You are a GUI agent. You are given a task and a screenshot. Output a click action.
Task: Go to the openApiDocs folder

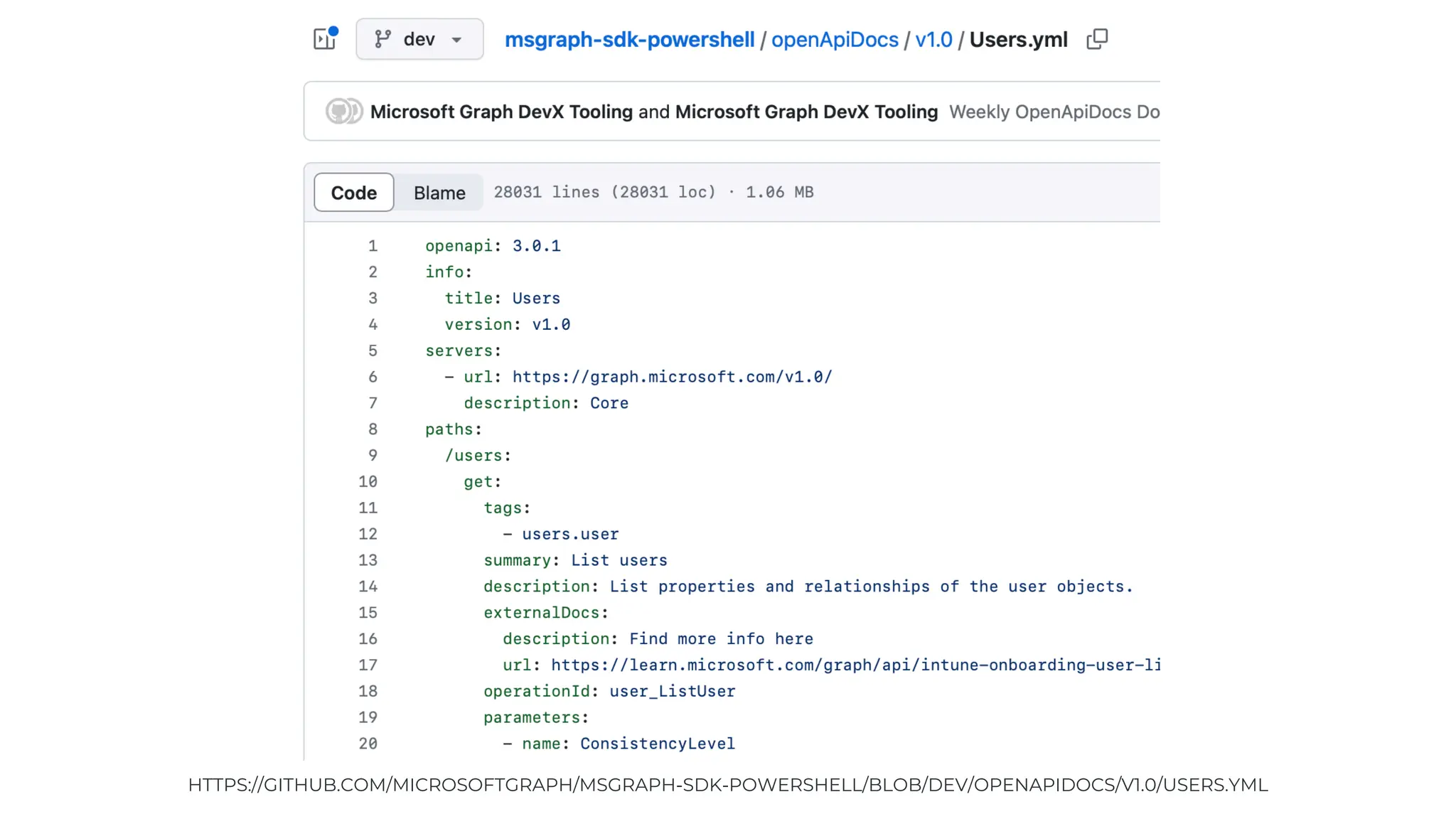click(x=835, y=40)
